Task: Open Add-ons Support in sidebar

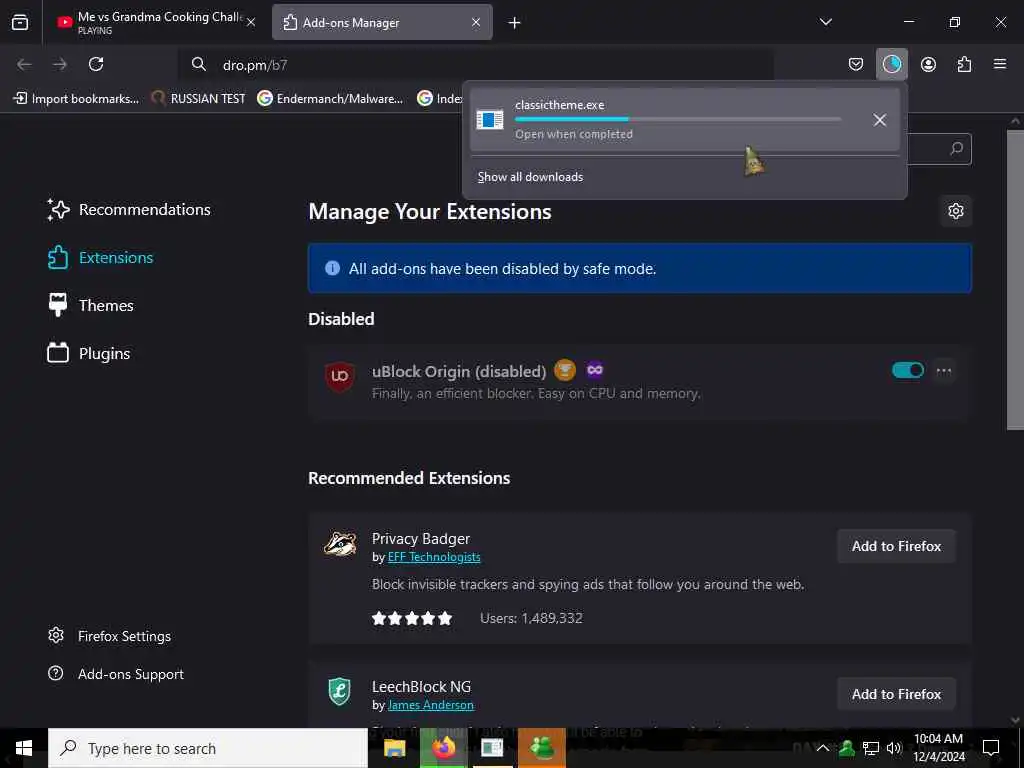Action: [x=116, y=674]
